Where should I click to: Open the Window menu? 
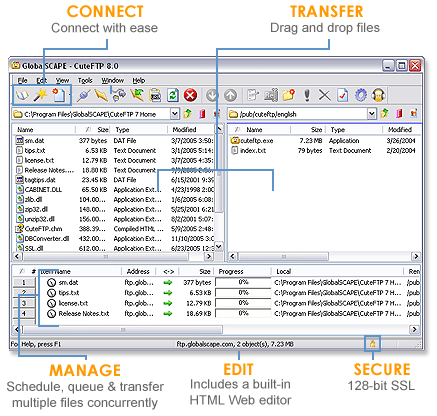113,80
